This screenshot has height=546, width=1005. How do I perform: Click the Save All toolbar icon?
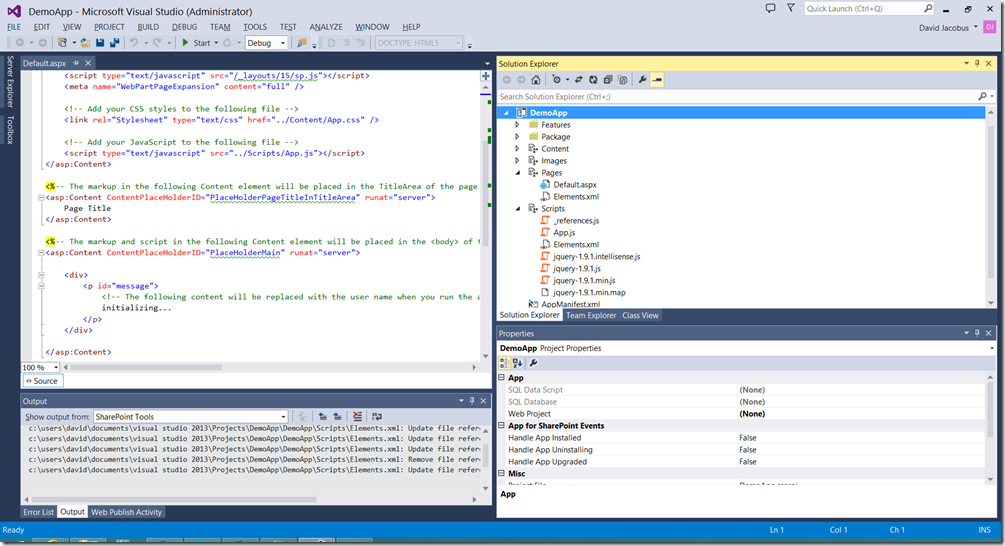click(x=115, y=43)
